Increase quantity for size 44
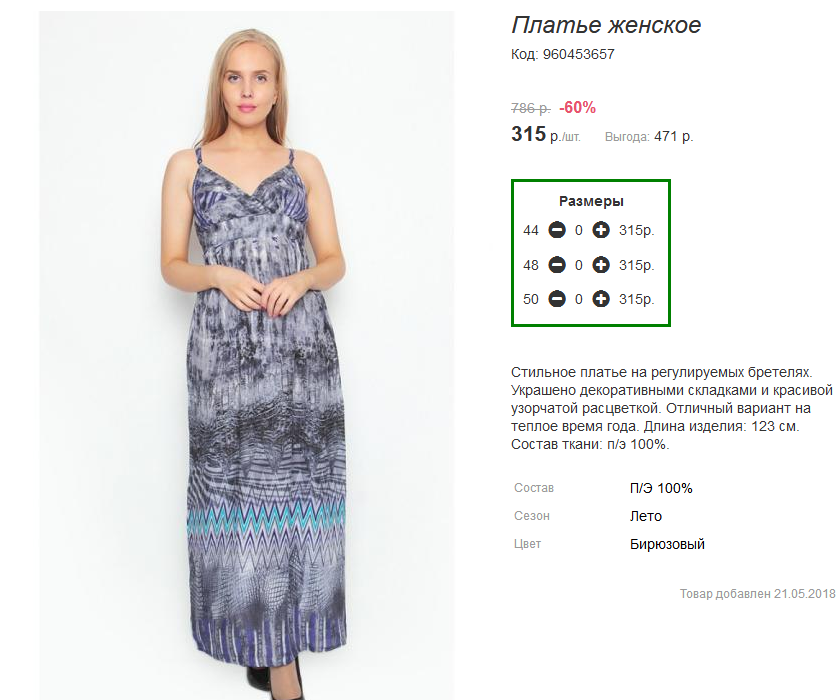 tap(601, 231)
